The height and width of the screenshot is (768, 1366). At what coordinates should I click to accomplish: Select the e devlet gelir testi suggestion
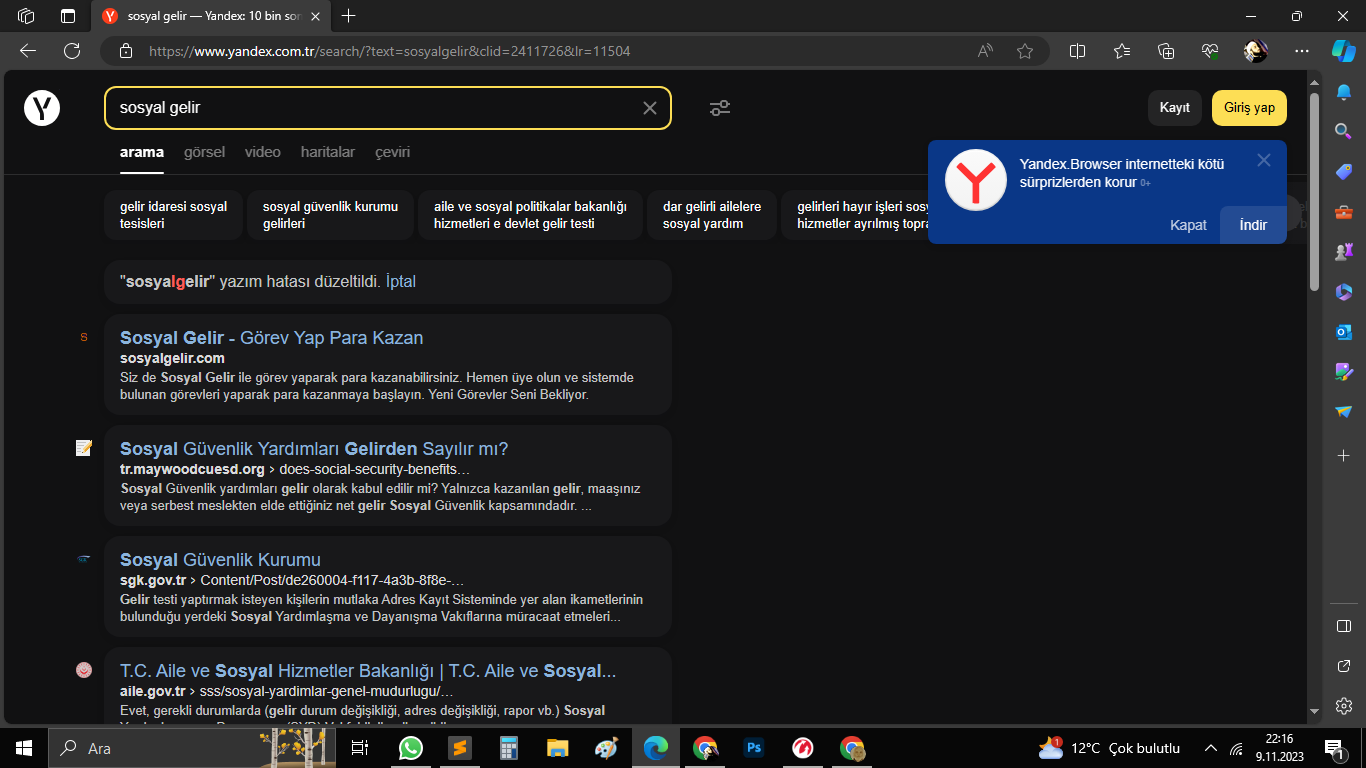coord(530,215)
